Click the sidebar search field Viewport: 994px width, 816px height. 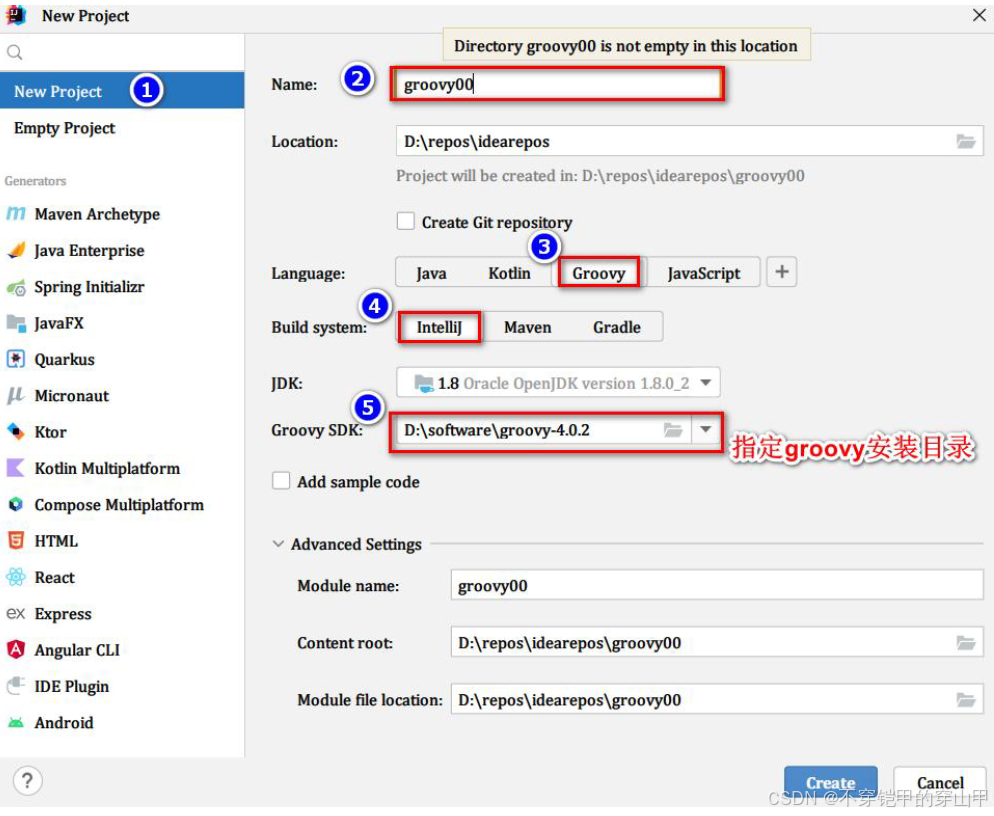(x=122, y=52)
